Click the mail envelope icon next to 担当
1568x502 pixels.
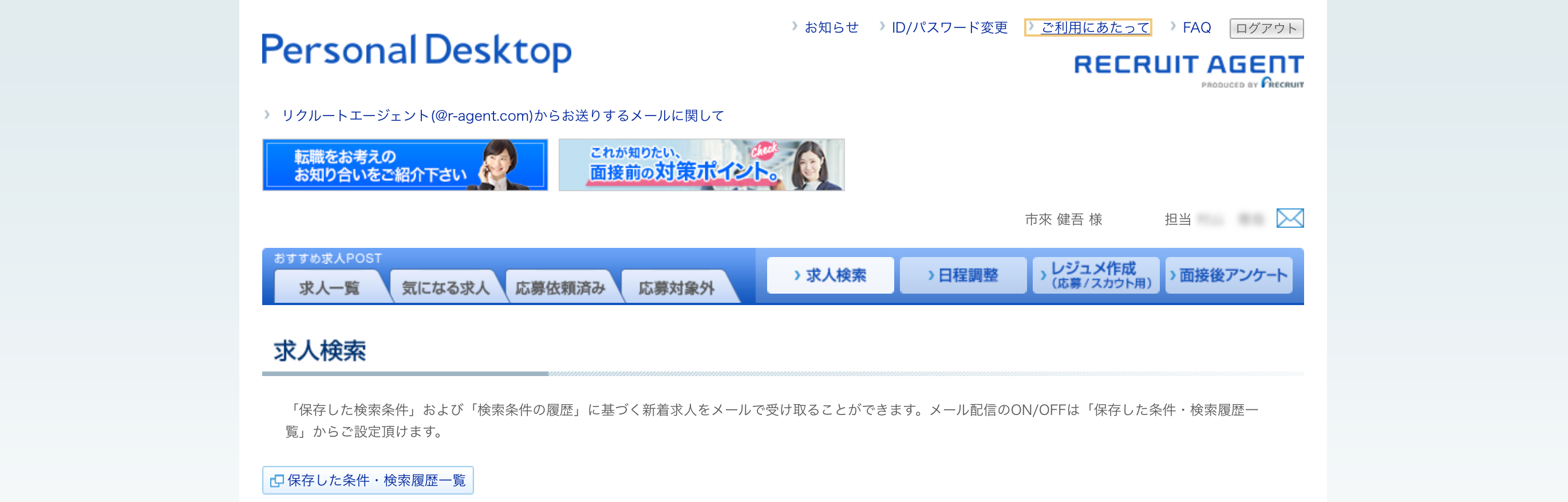tap(1290, 218)
